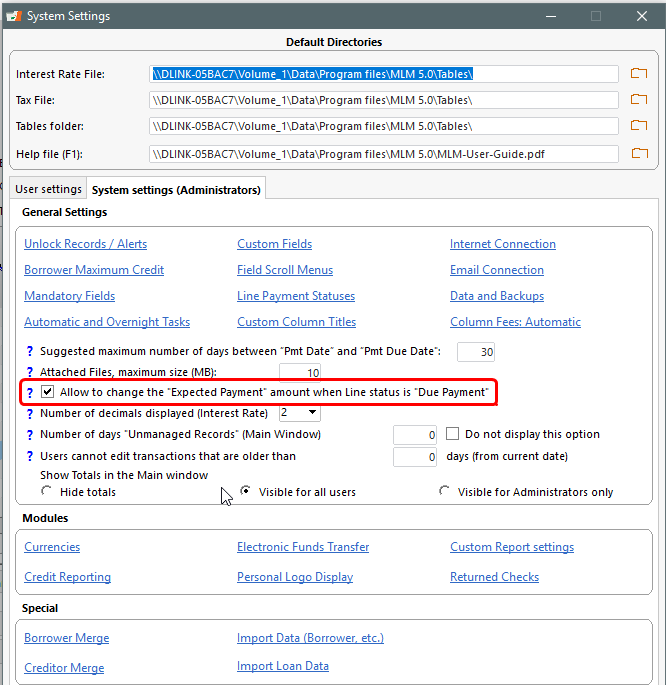
Task: Browse folder for Tables folder
Action: (x=638, y=126)
